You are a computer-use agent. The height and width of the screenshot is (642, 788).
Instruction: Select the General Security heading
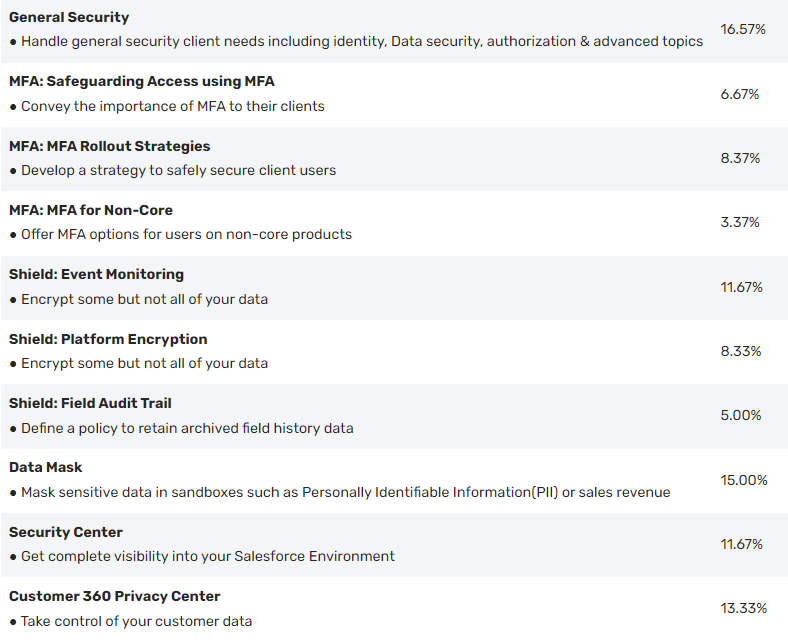69,17
